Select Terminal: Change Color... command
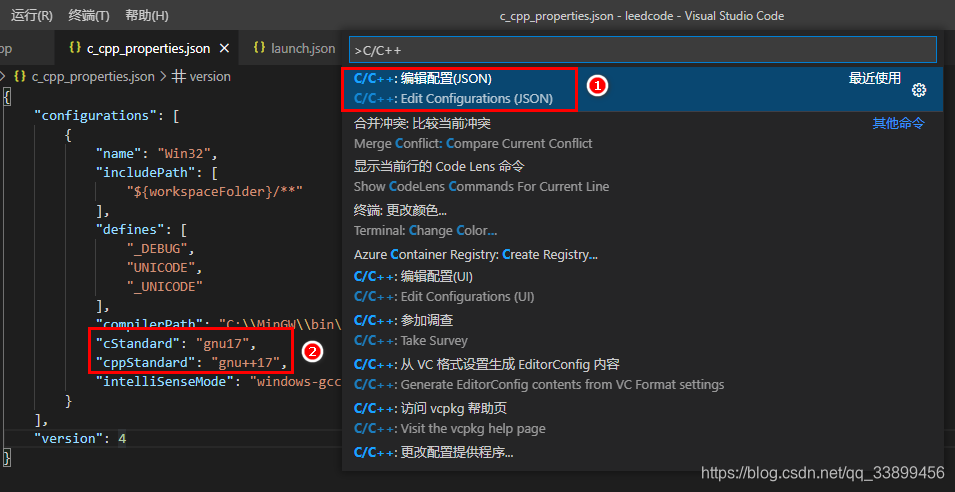 point(643,220)
